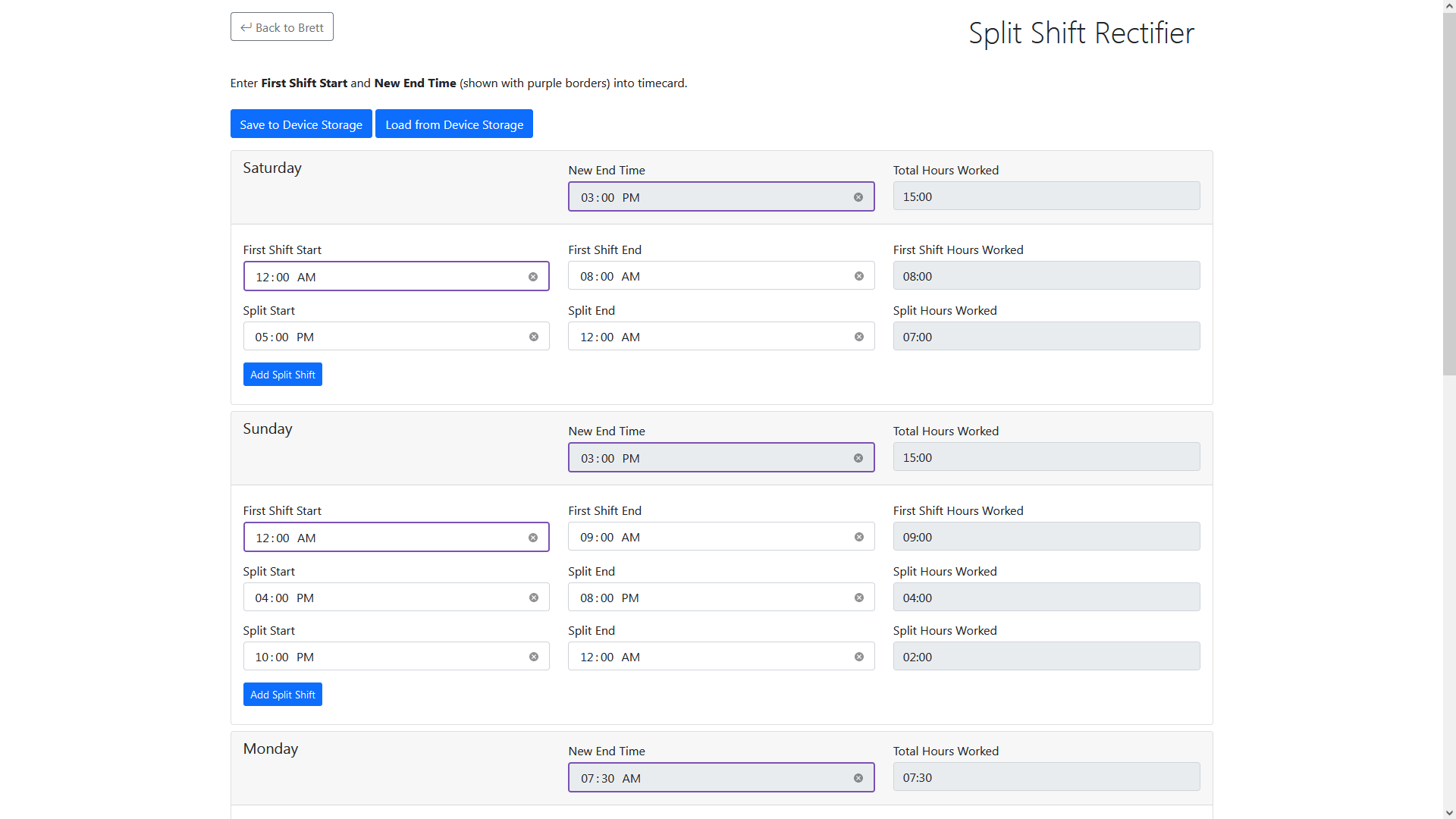Clear Sunday's last Split End 12:00 AM
Image resolution: width=1456 pixels, height=819 pixels.
tap(859, 657)
